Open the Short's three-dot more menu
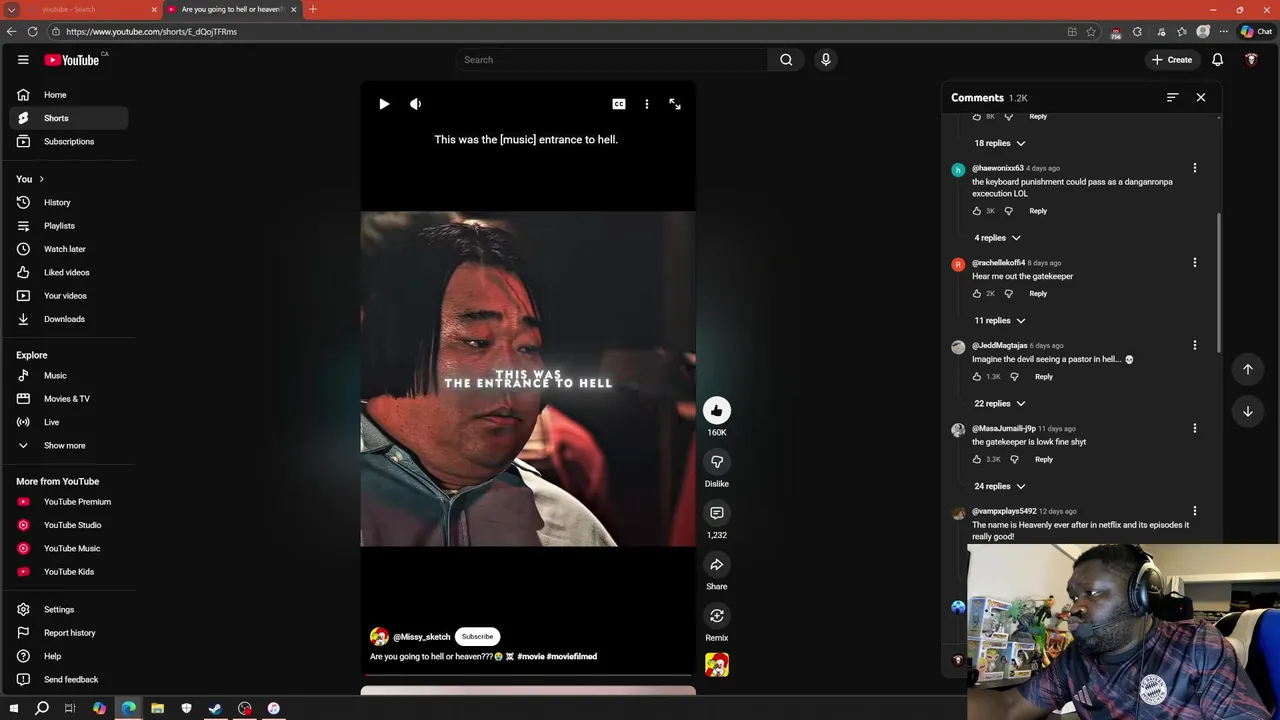 (647, 104)
